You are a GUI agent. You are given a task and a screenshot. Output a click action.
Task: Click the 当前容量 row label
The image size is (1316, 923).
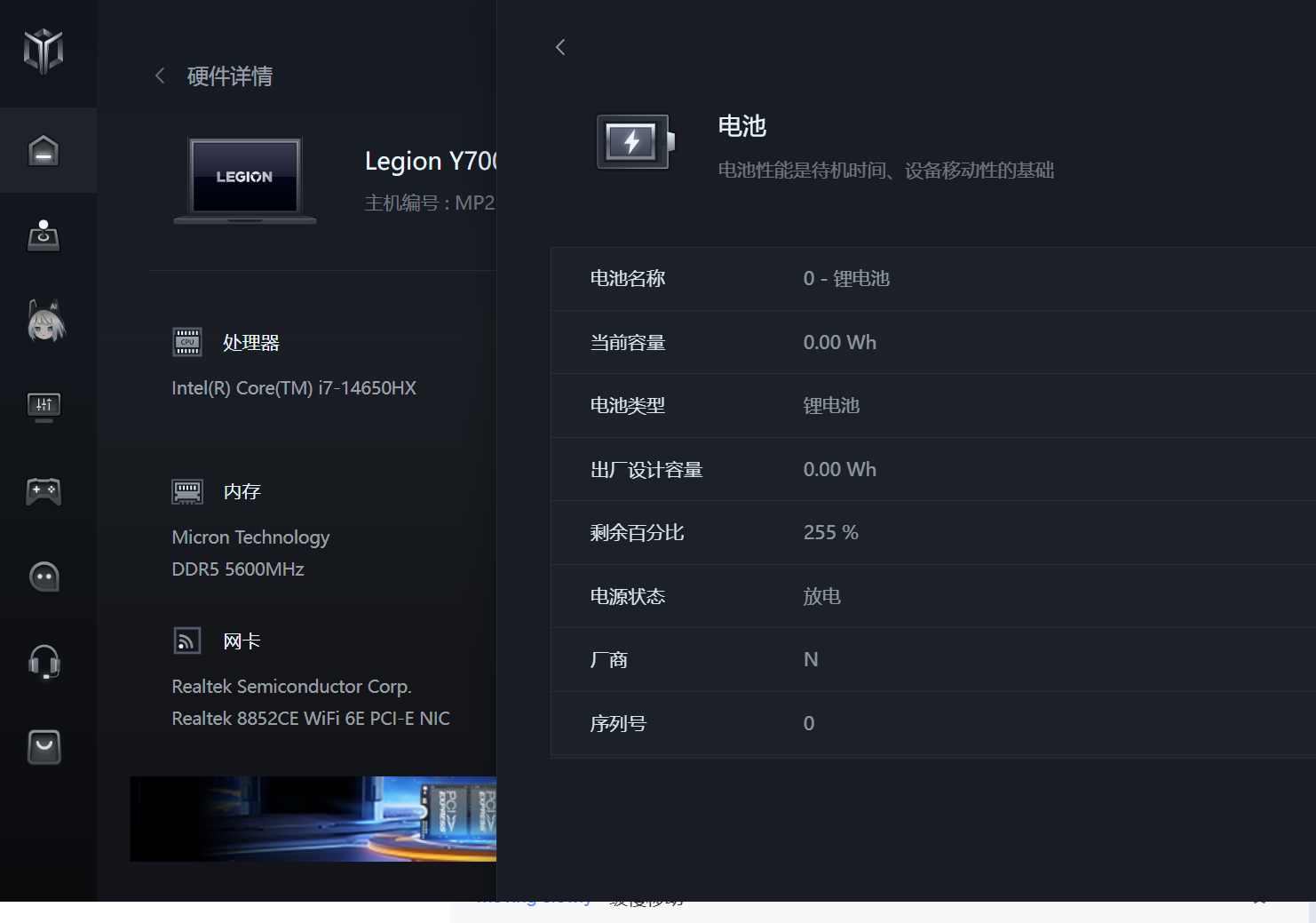628,343
